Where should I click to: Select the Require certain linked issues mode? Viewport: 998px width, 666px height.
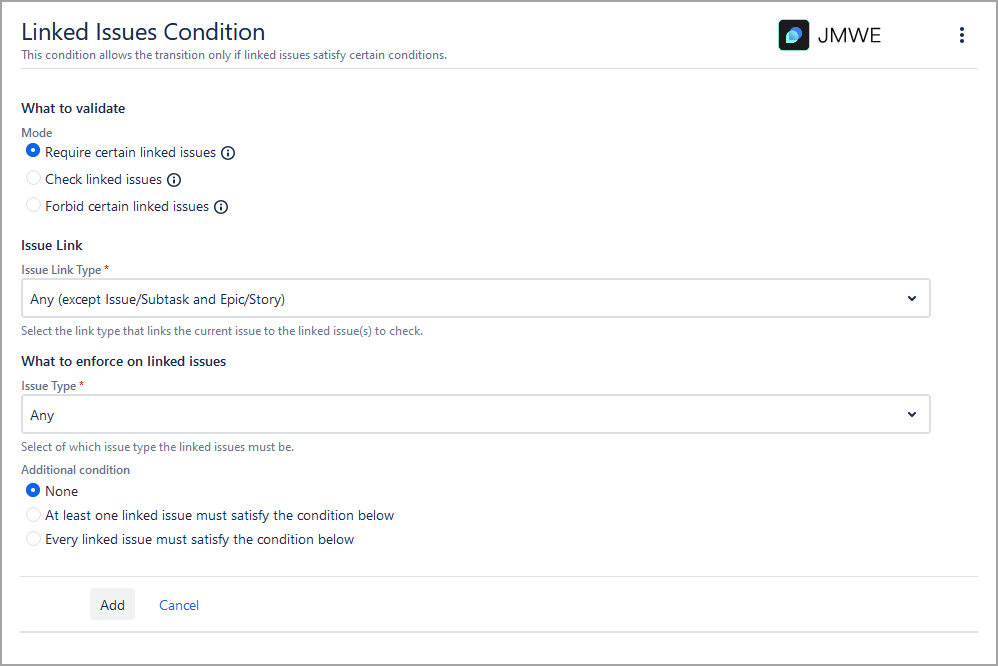(33, 151)
